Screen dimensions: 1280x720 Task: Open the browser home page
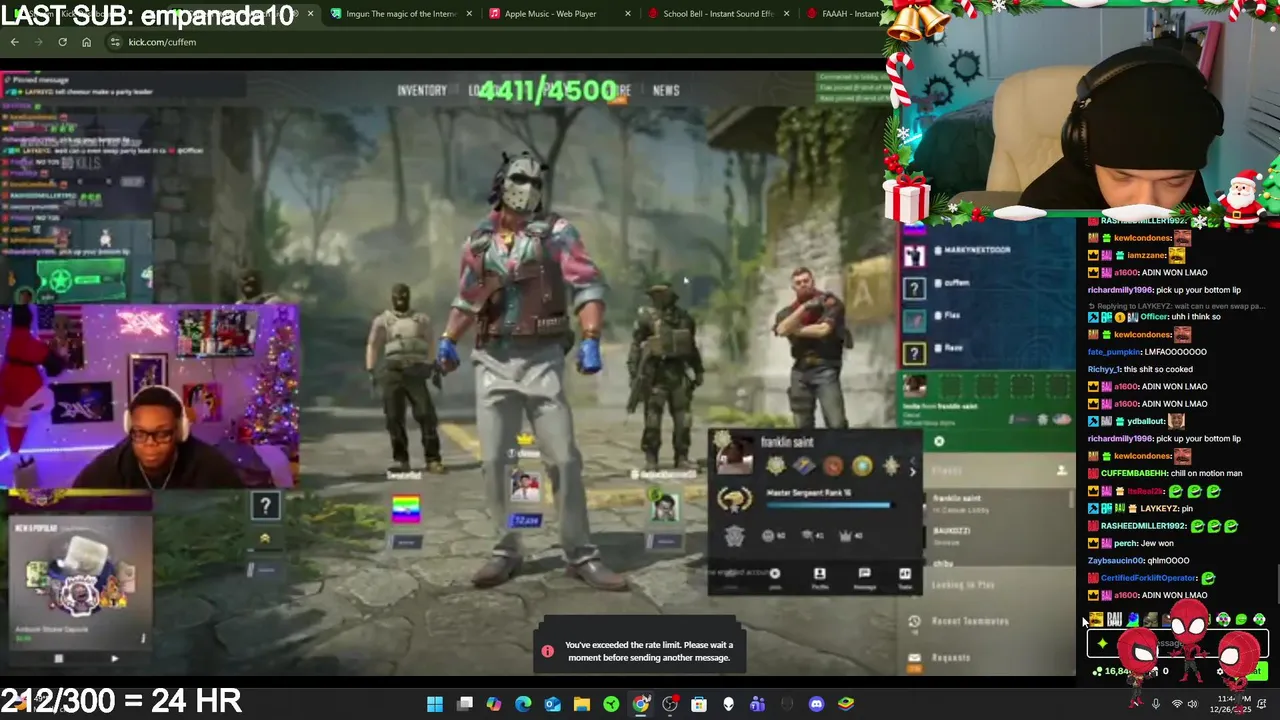pos(86,42)
